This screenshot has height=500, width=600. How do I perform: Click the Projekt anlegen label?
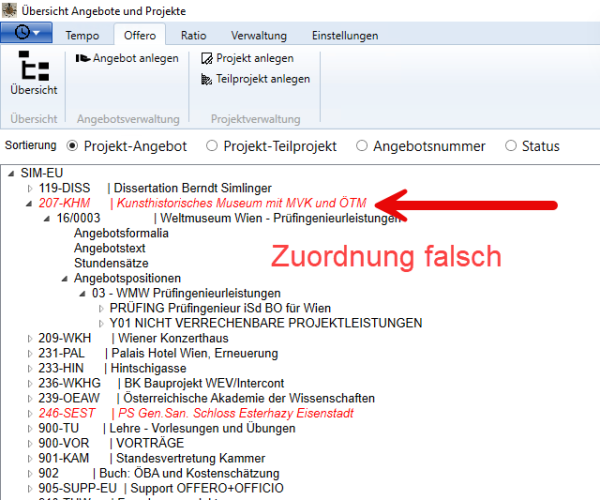coord(255,58)
